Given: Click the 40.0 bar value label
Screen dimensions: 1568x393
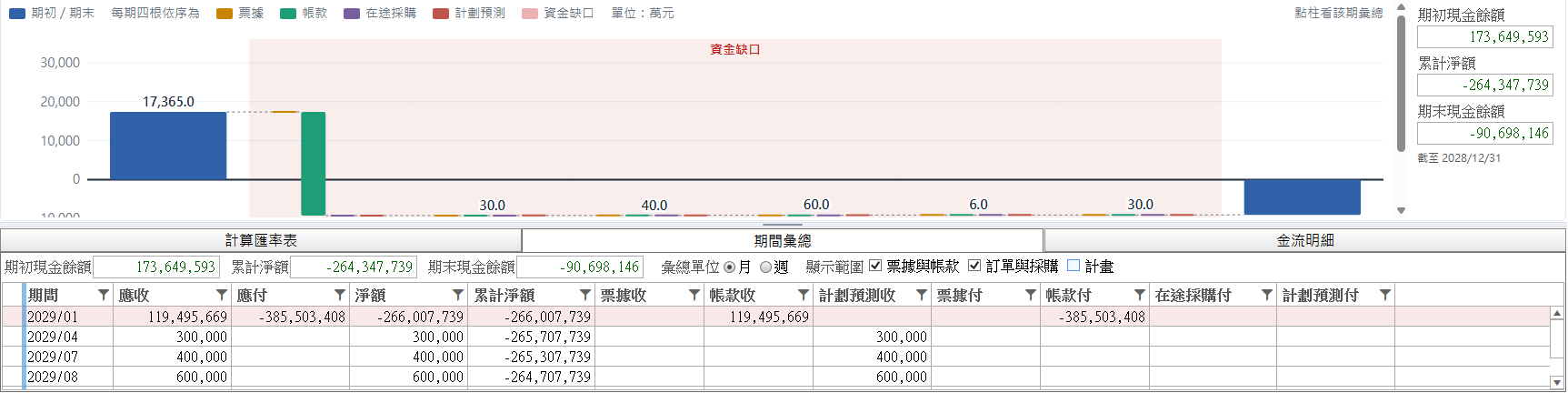Looking at the screenshot, I should [x=654, y=206].
